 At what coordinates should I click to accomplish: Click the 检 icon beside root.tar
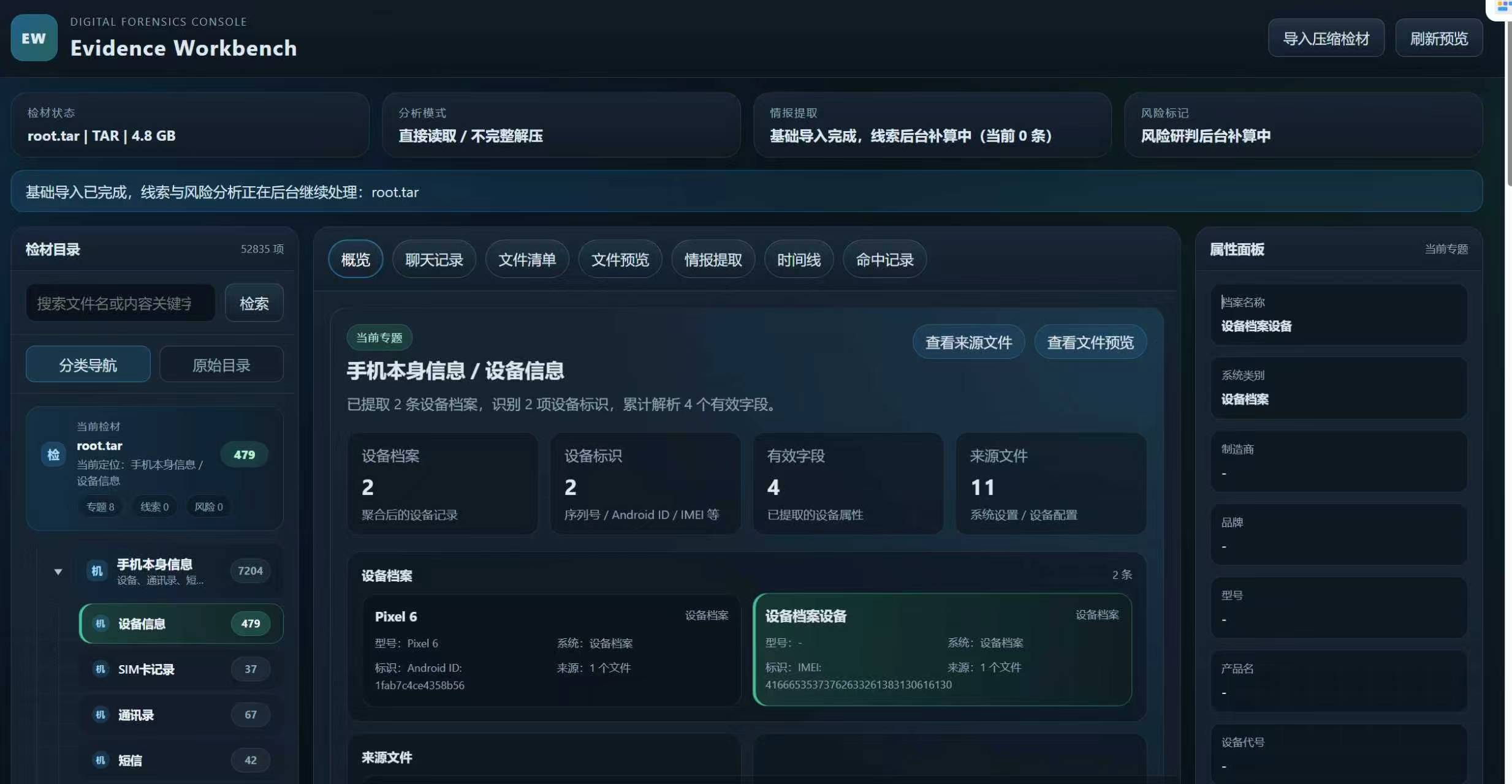pyautogui.click(x=53, y=454)
